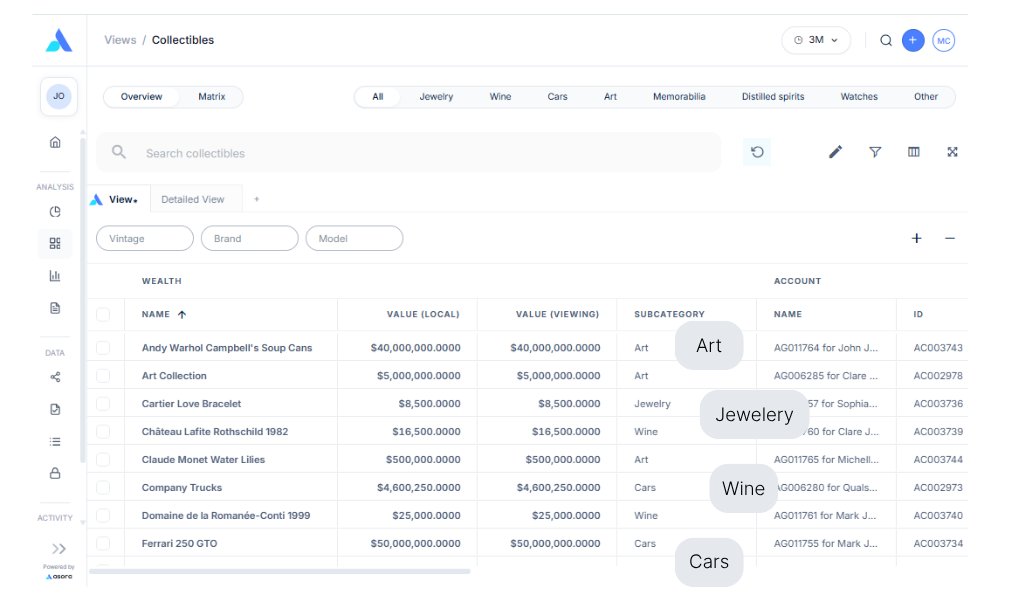Open the 3M time period dropdown
This screenshot has width=1024, height=603.
click(x=816, y=40)
